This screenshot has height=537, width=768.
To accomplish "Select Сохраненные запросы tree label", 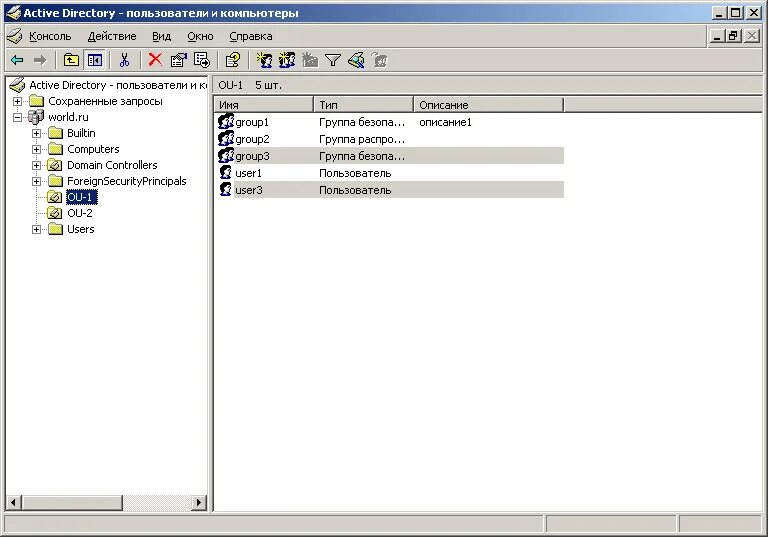I will [105, 101].
